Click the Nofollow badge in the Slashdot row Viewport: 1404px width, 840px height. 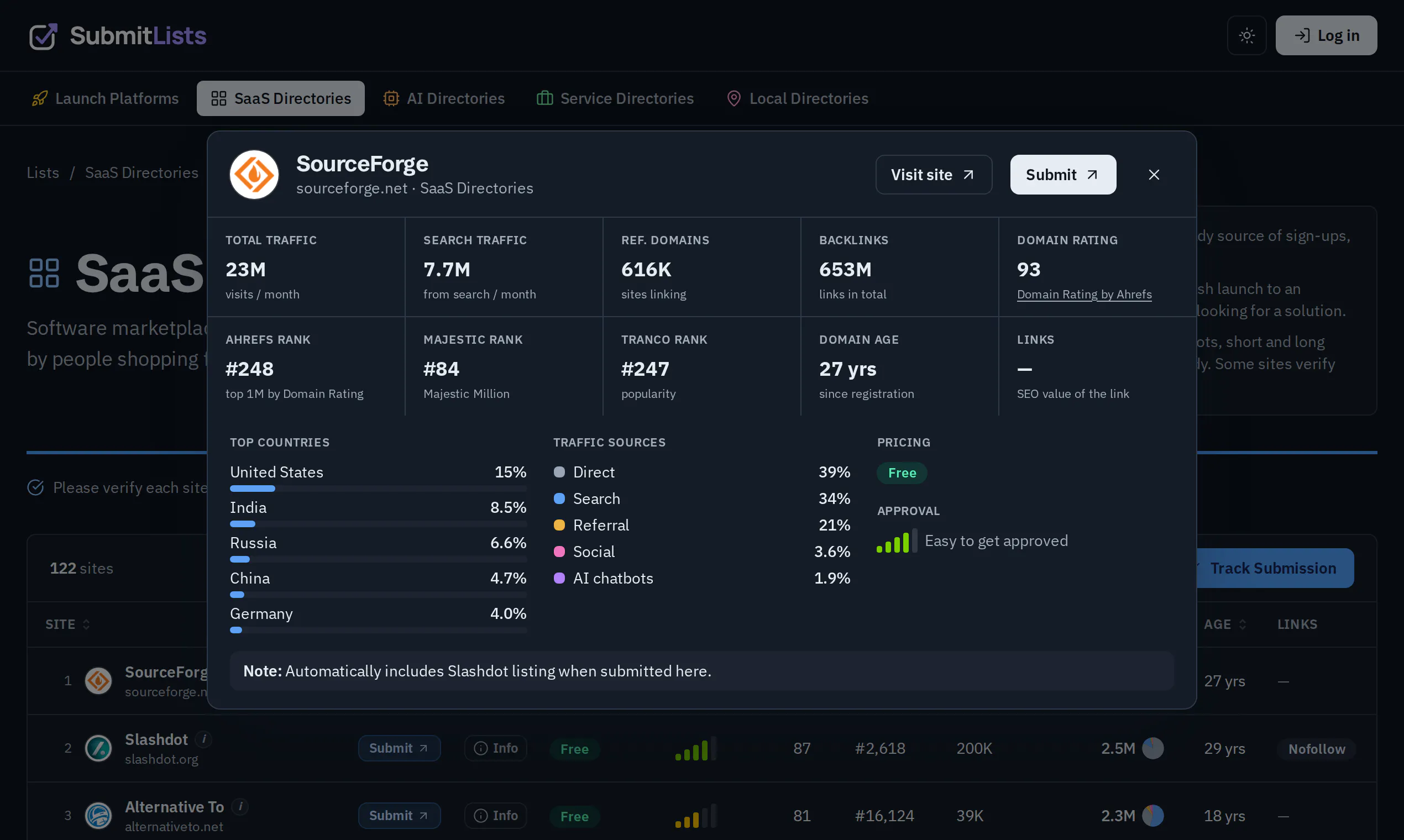point(1316,748)
